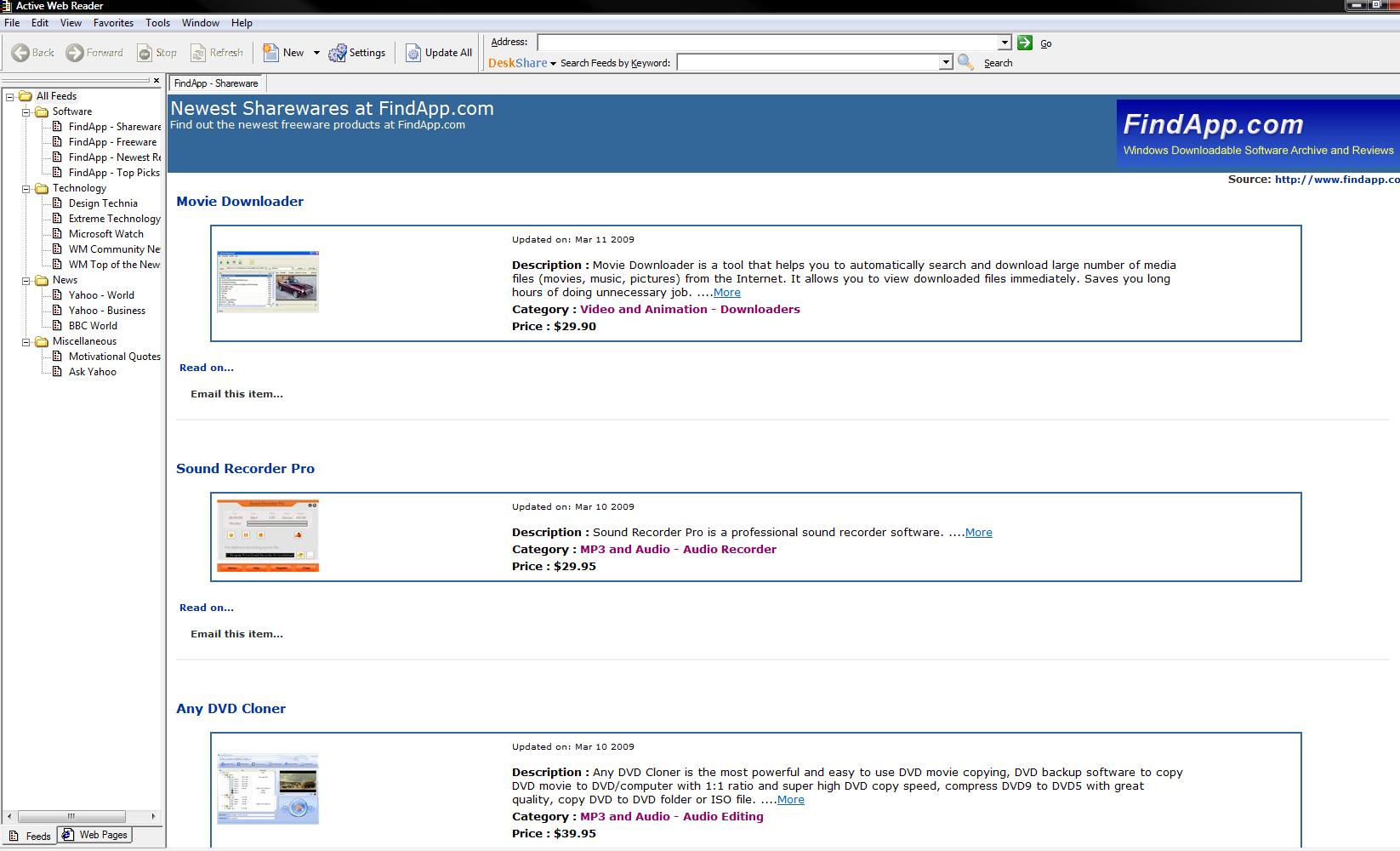Click the magnifier Search icon
This screenshot has width=1400, height=851.
tap(965, 62)
